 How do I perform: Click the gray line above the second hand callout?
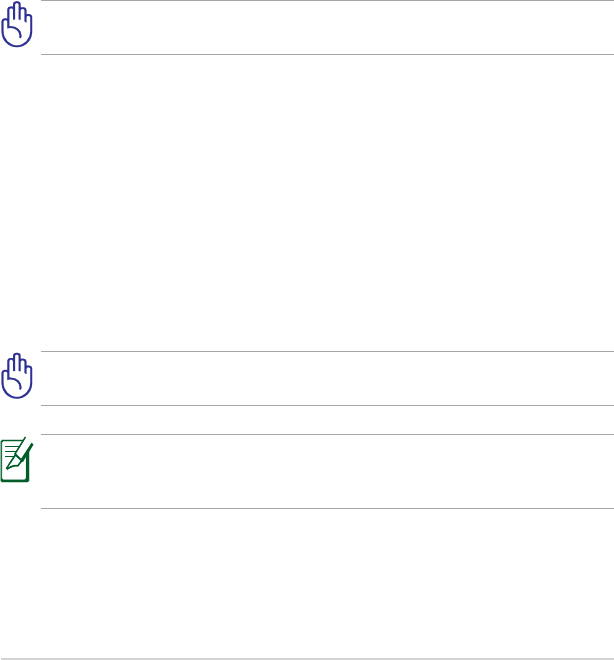(327, 351)
